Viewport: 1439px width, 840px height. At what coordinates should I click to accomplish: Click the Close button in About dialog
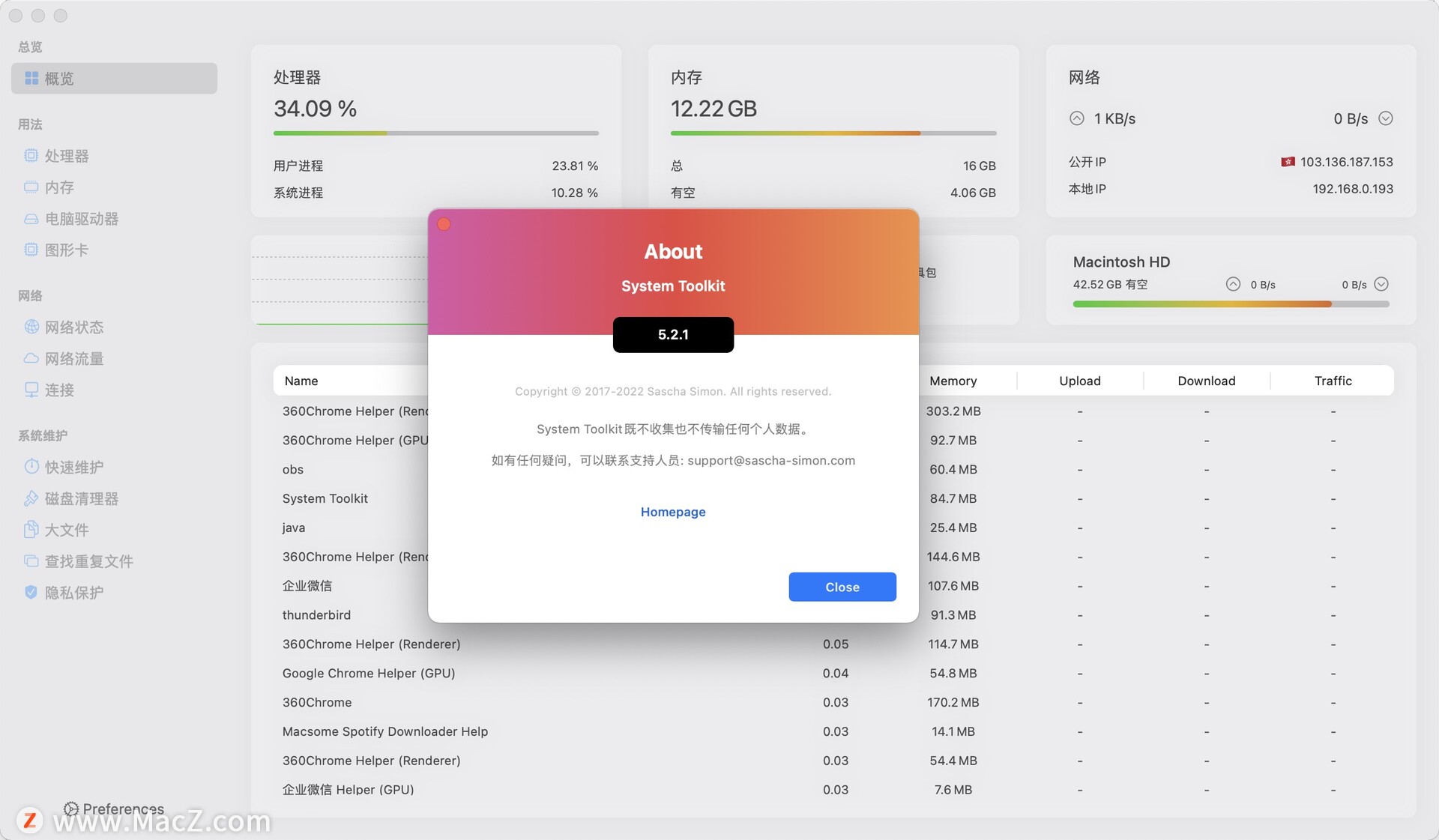click(x=842, y=587)
